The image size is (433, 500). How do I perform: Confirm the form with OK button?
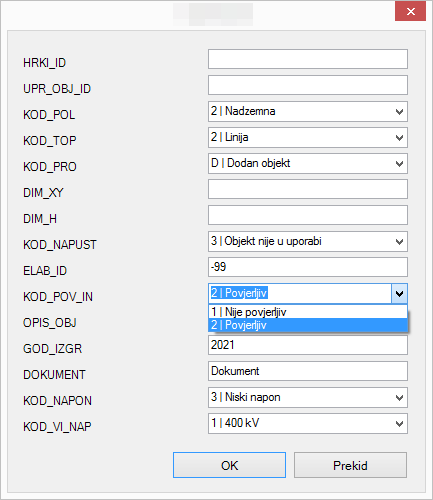coord(229,465)
